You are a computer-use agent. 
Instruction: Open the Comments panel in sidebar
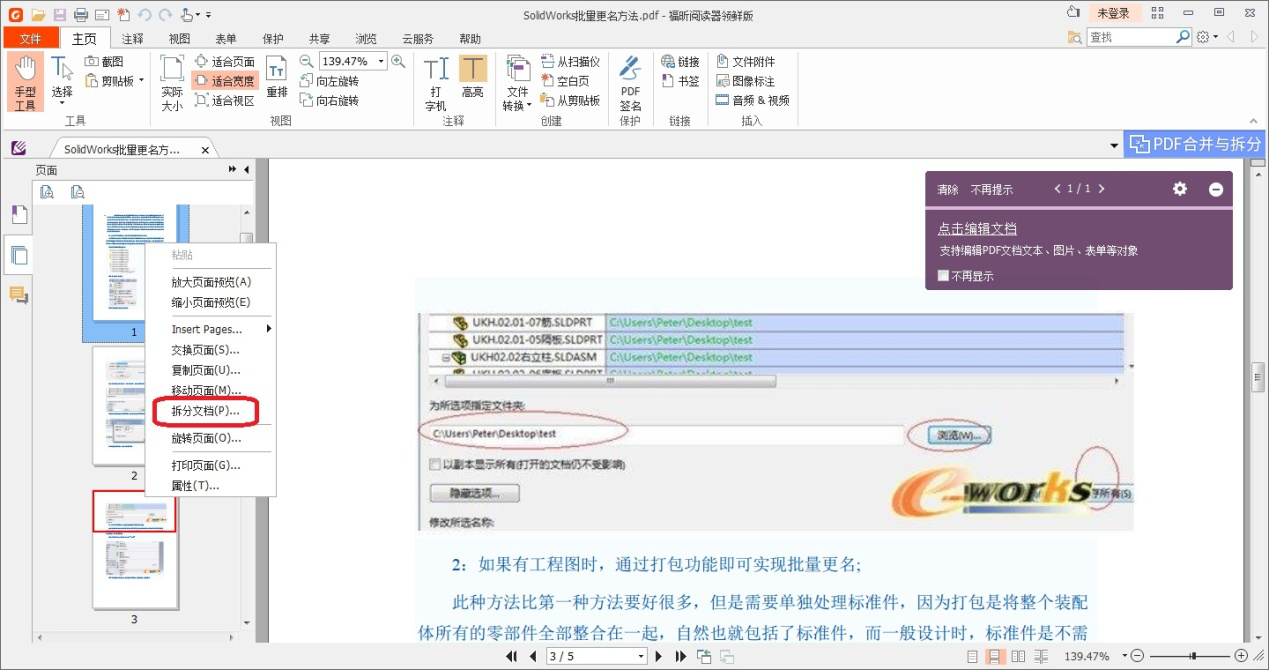click(18, 295)
